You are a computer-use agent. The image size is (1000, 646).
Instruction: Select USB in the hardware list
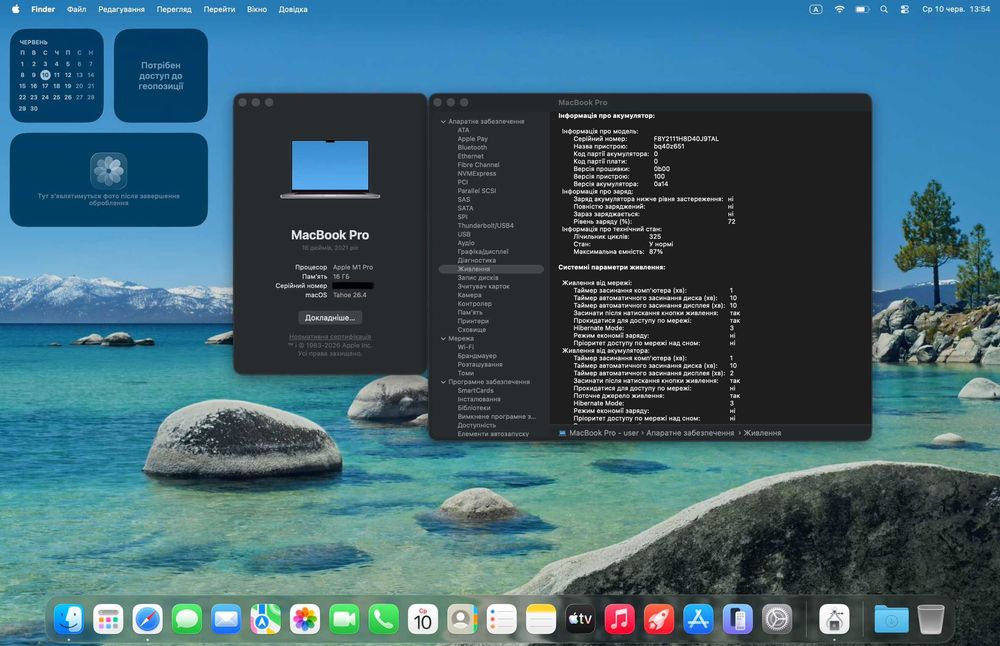pyautogui.click(x=464, y=234)
